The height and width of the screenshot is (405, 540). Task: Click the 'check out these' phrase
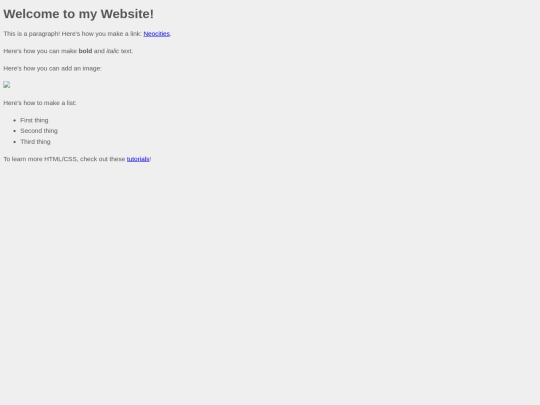click(x=102, y=159)
